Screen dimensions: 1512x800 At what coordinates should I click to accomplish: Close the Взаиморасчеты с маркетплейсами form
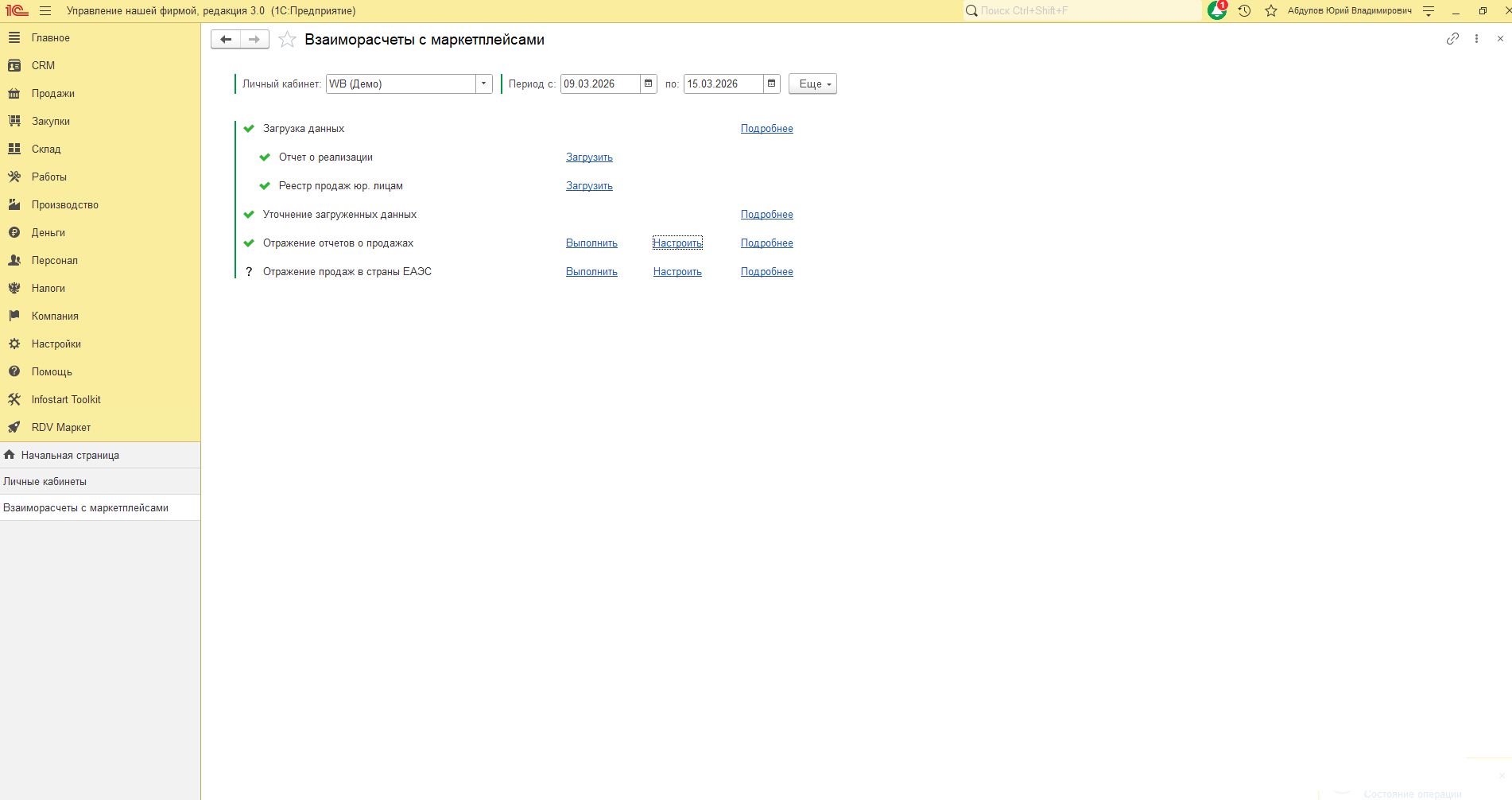point(1500,39)
